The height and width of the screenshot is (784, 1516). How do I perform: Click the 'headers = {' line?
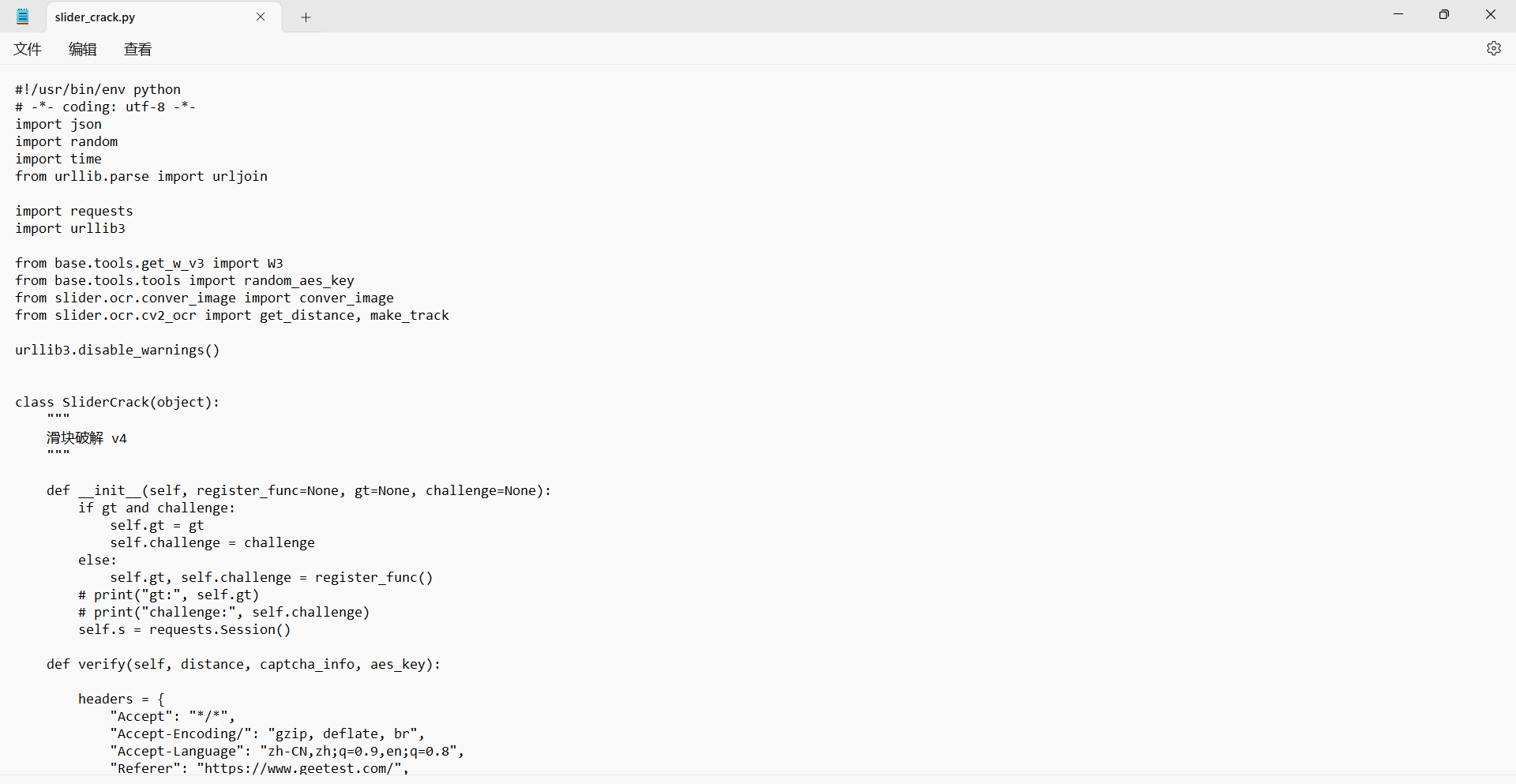pos(122,699)
